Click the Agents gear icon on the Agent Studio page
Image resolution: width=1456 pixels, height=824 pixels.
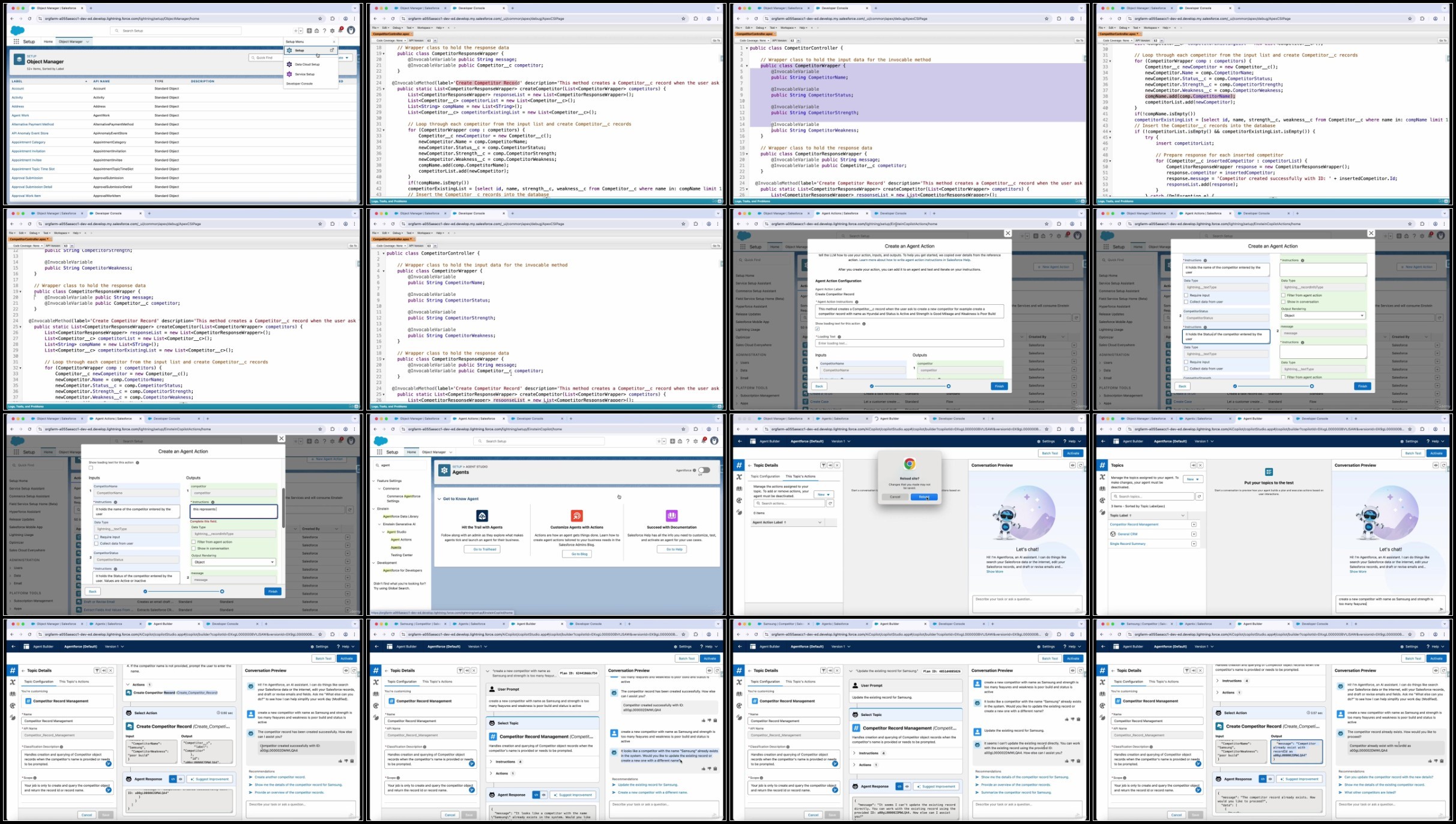(x=444, y=470)
